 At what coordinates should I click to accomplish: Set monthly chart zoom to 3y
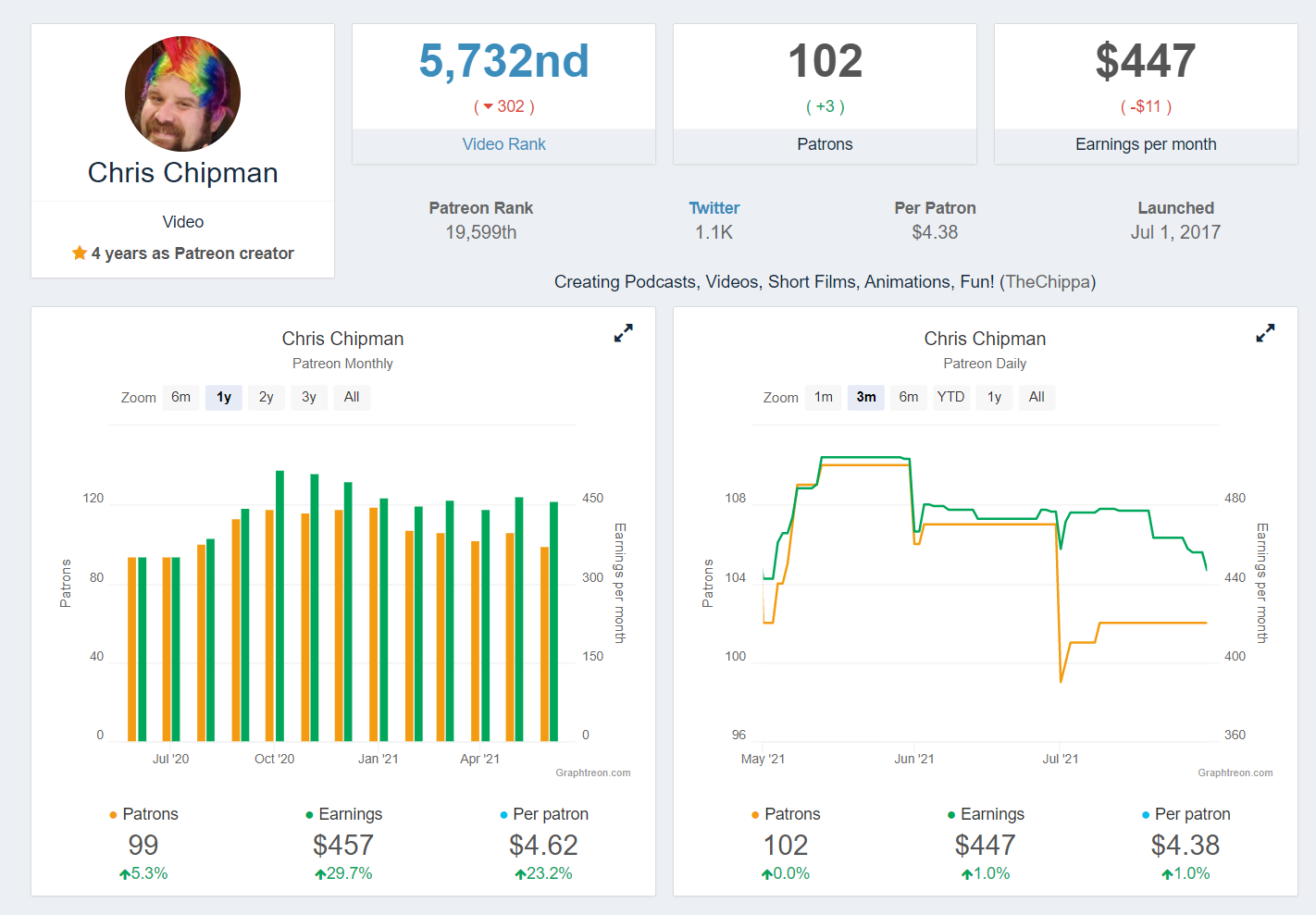click(309, 397)
